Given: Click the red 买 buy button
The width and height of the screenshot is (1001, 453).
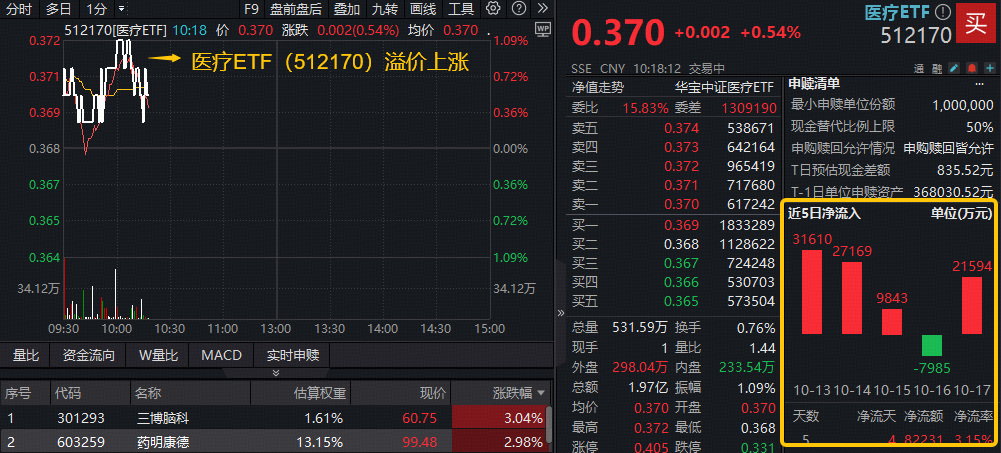Looking at the screenshot, I should click(x=975, y=23).
